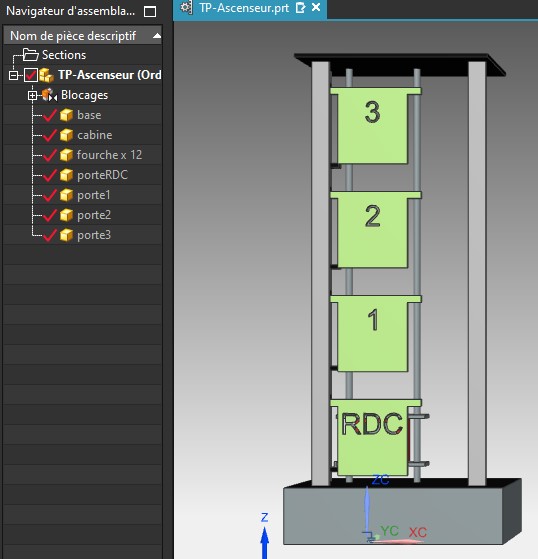538x559 pixels.
Task: Click the open-in-window icon on the tab
Action: click(301, 7)
